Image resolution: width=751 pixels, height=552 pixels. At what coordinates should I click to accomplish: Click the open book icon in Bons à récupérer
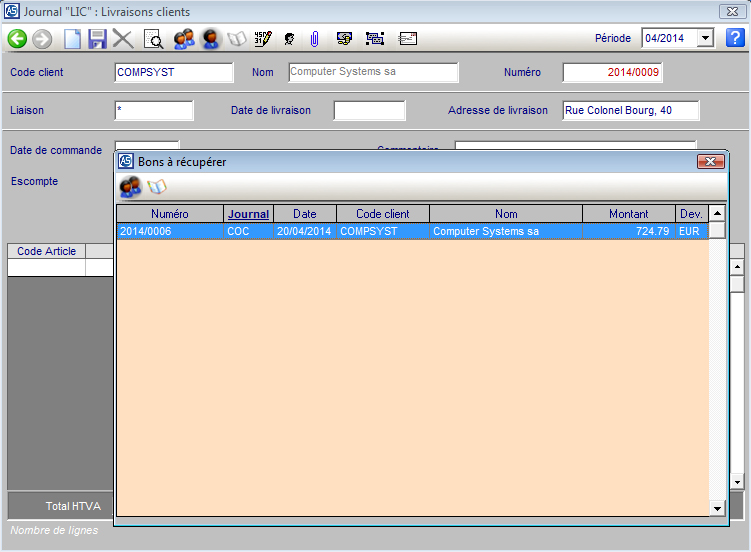click(157, 187)
